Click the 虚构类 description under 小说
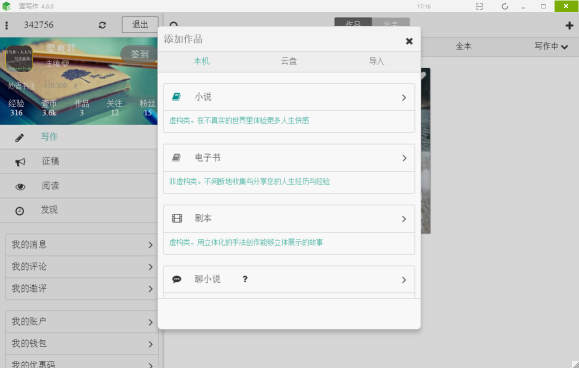This screenshot has height=368, width=579. [239, 121]
